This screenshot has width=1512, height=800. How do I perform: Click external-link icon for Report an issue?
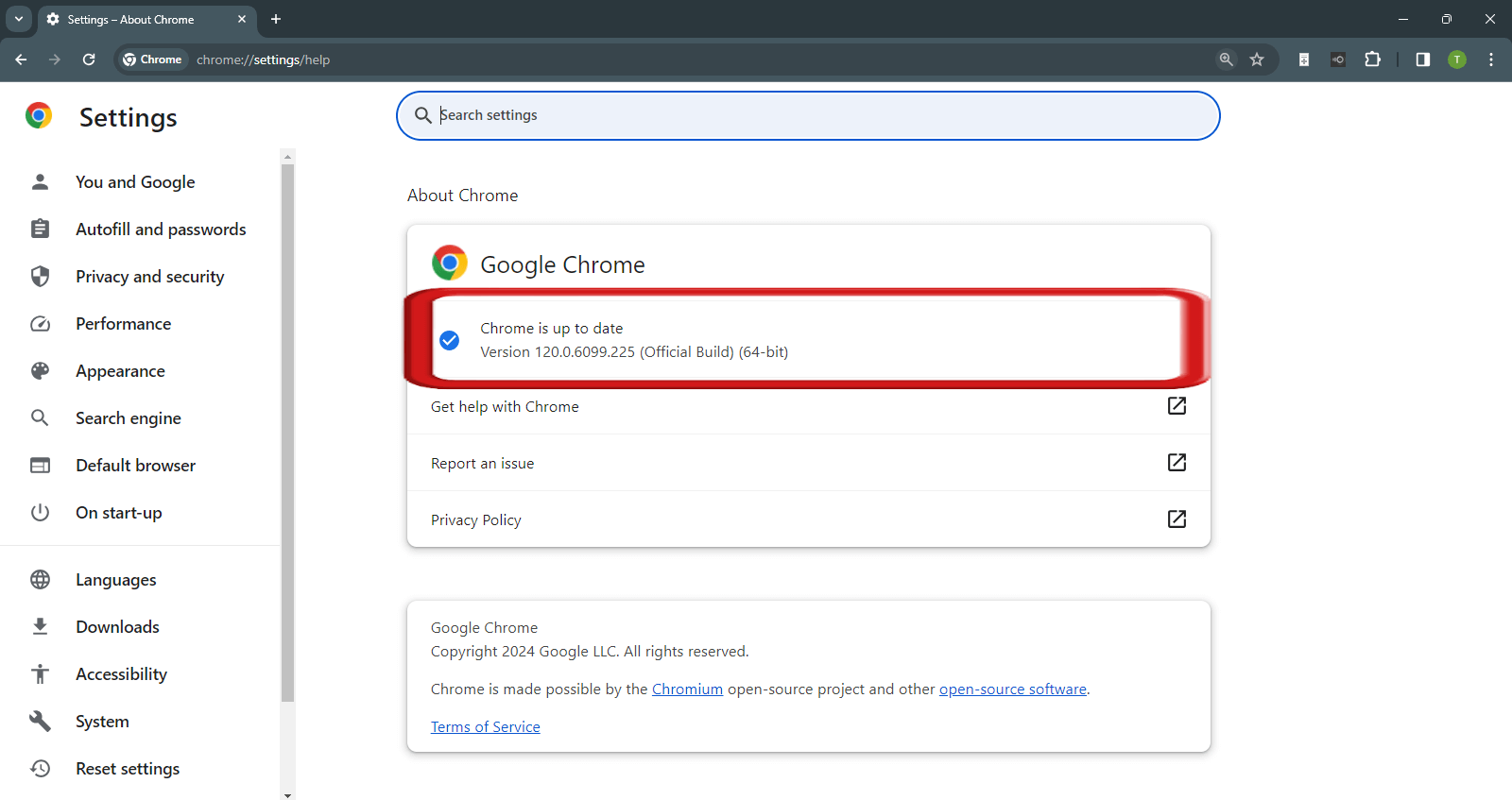pyautogui.click(x=1177, y=463)
